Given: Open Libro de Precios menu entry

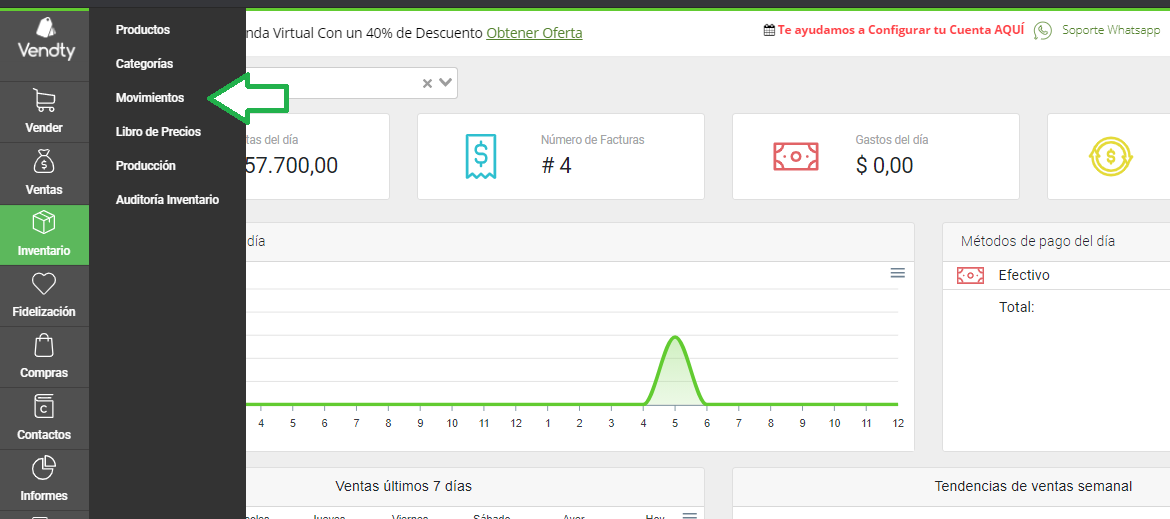Looking at the screenshot, I should (158, 132).
